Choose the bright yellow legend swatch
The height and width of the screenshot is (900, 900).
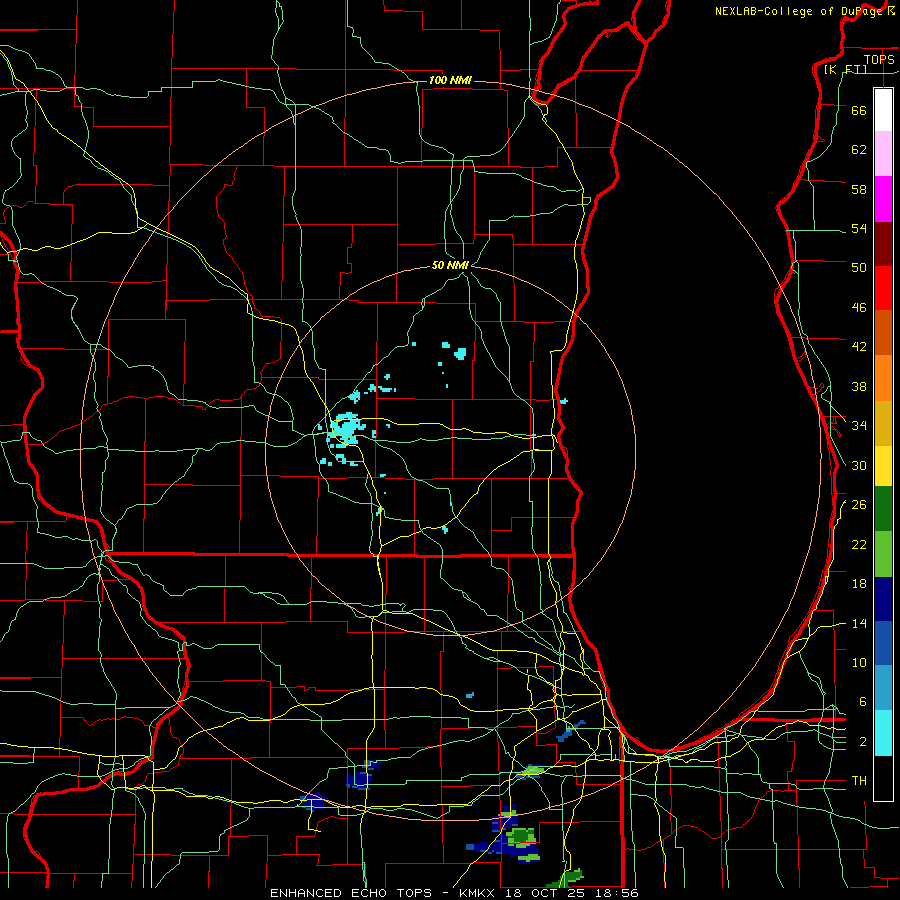click(x=883, y=466)
